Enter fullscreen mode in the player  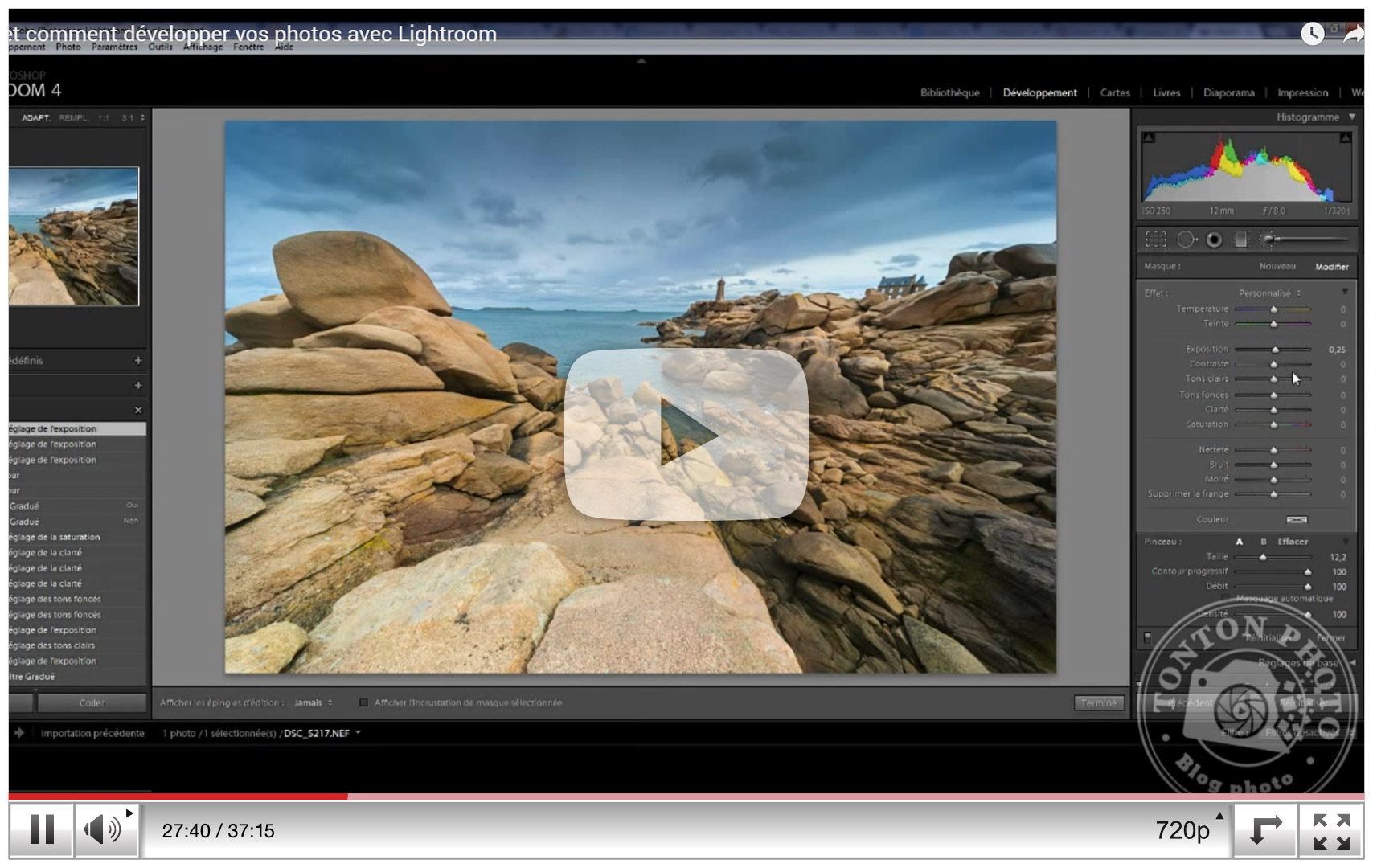pos(1332,831)
